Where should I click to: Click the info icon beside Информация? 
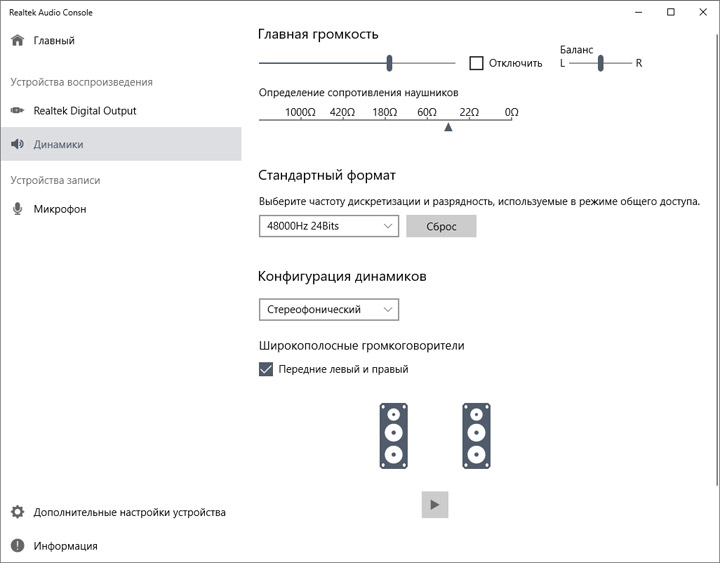click(x=17, y=546)
